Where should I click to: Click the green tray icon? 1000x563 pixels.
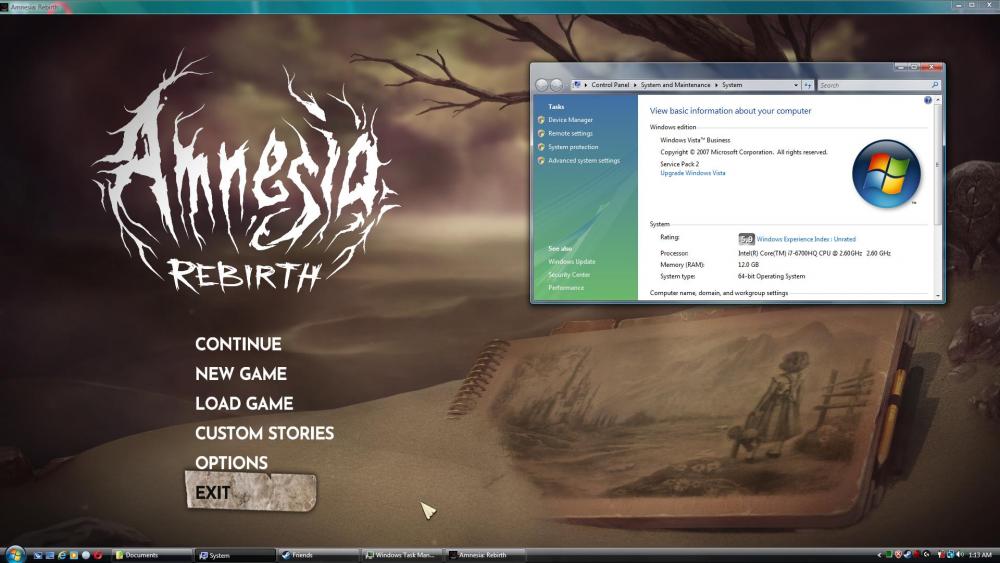click(888, 555)
